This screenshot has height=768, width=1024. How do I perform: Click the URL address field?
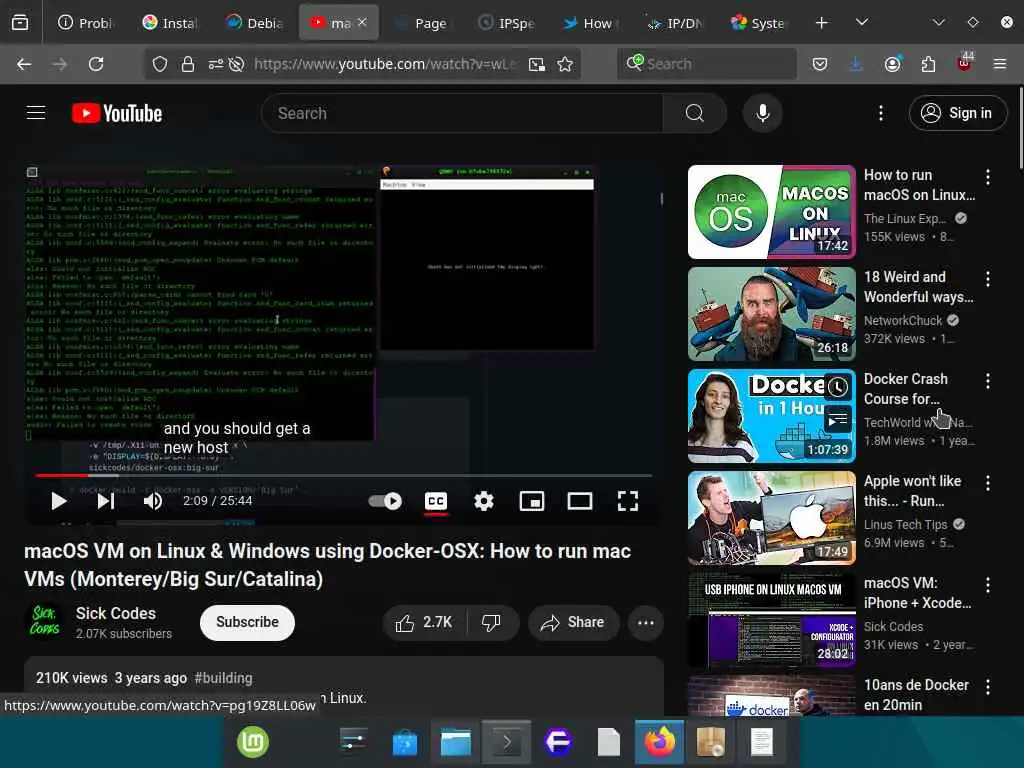pyautogui.click(x=385, y=64)
